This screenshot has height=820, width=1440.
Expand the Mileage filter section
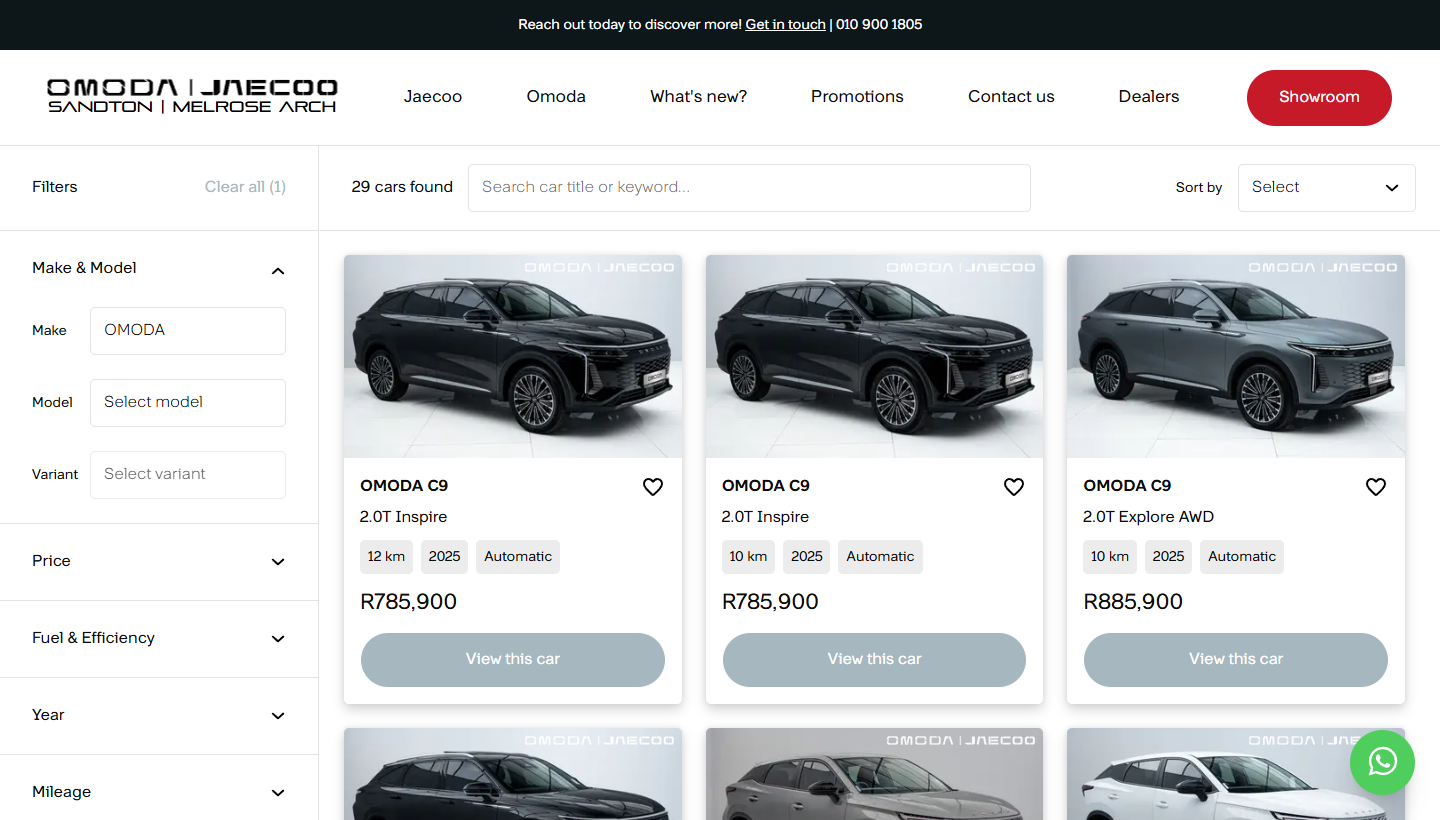(277, 792)
